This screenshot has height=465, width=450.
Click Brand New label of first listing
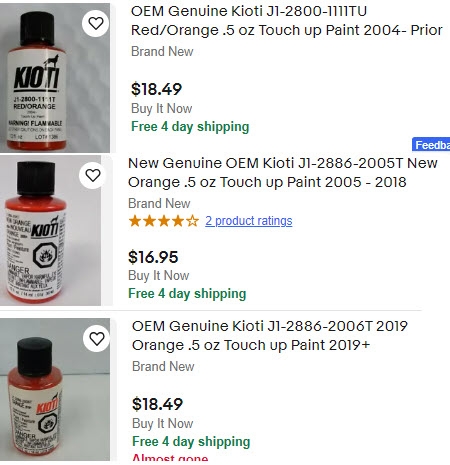[x=162, y=51]
